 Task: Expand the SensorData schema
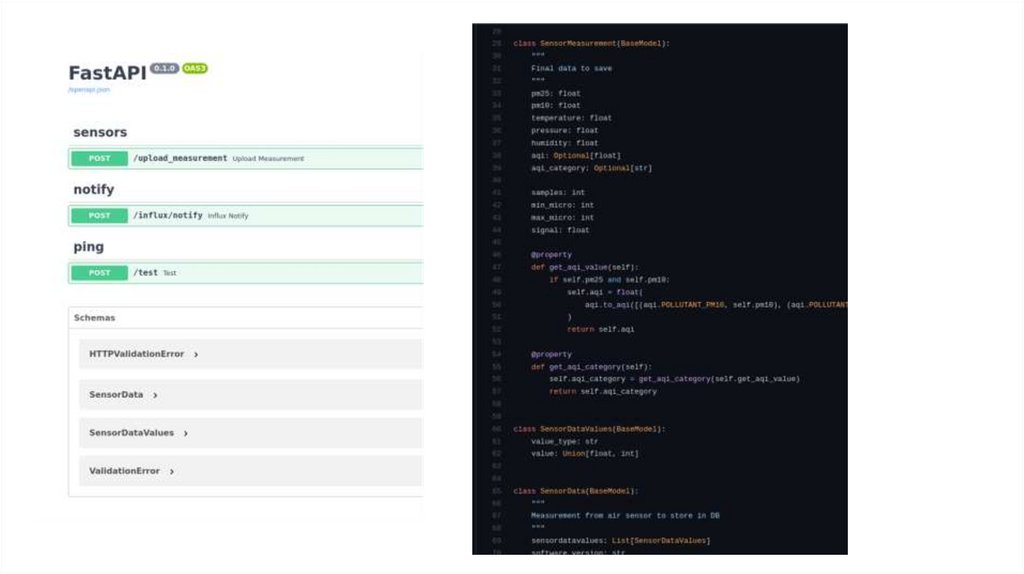click(251, 394)
